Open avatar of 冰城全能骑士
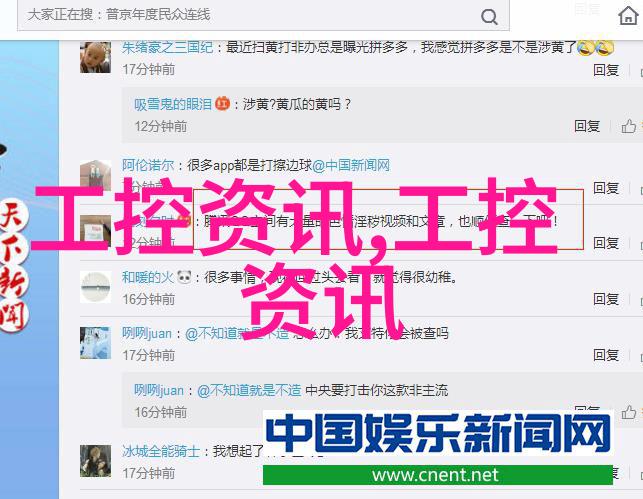This screenshot has width=643, height=499. pos(95,461)
